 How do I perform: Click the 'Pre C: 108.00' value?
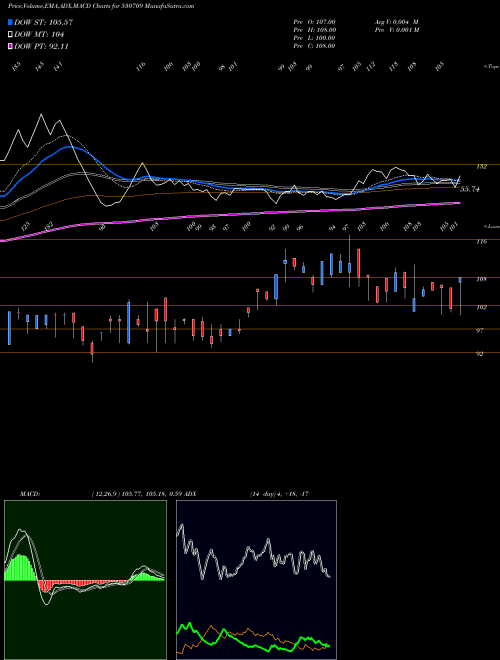[x=314, y=46]
